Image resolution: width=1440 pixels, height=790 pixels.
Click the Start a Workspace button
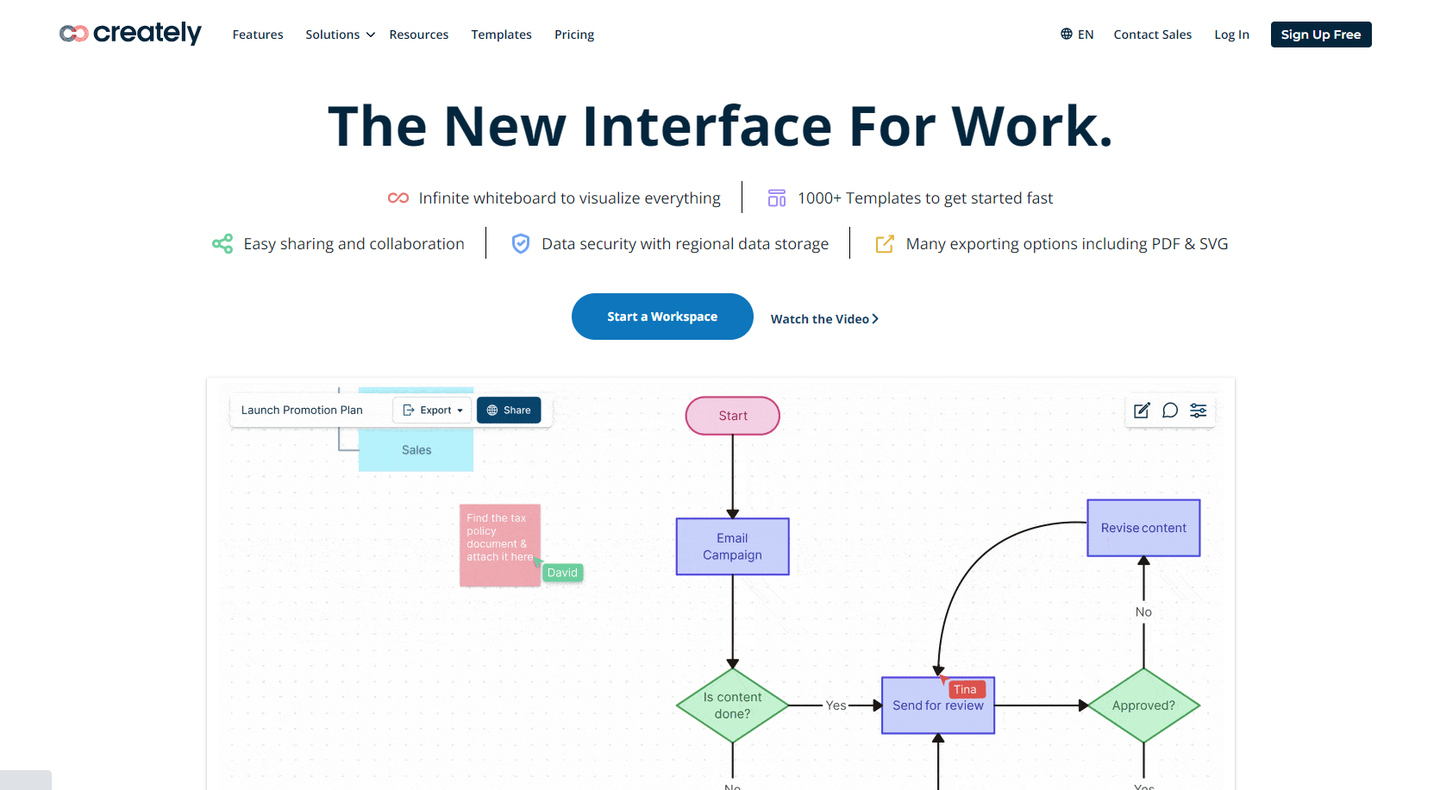662,316
